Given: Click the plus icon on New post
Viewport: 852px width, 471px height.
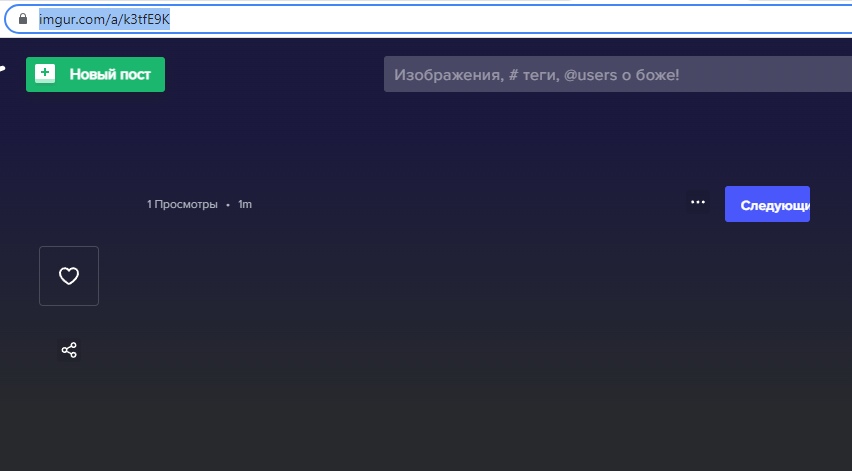Looking at the screenshot, I should [45, 74].
